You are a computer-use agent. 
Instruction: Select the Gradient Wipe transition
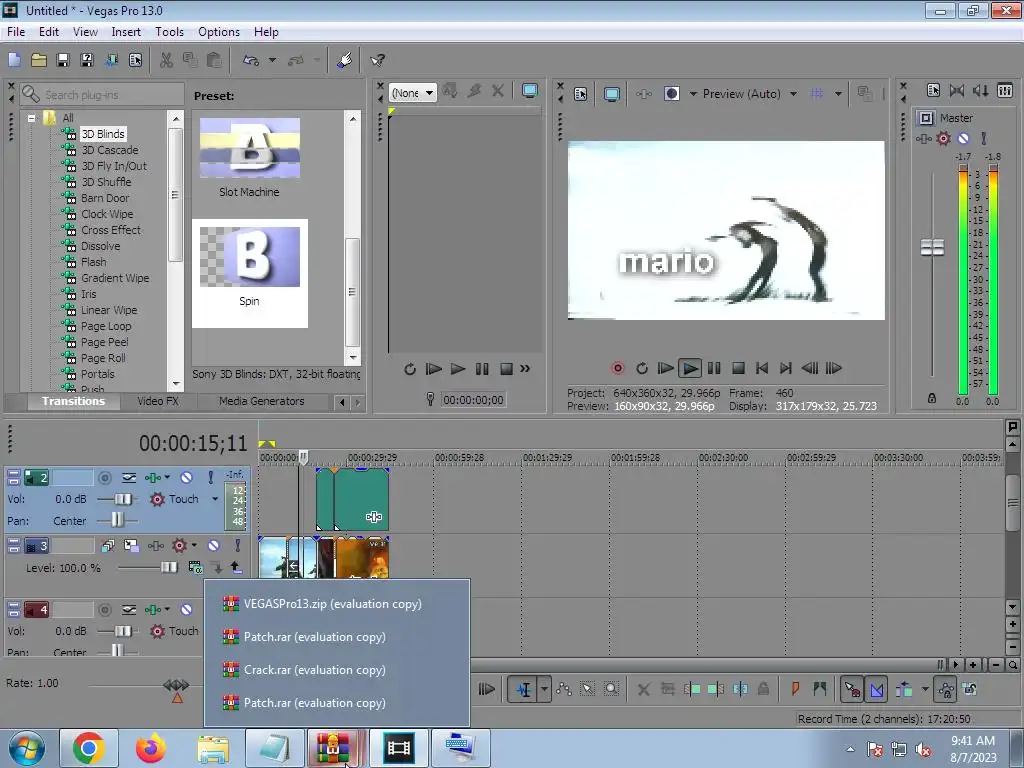point(115,278)
